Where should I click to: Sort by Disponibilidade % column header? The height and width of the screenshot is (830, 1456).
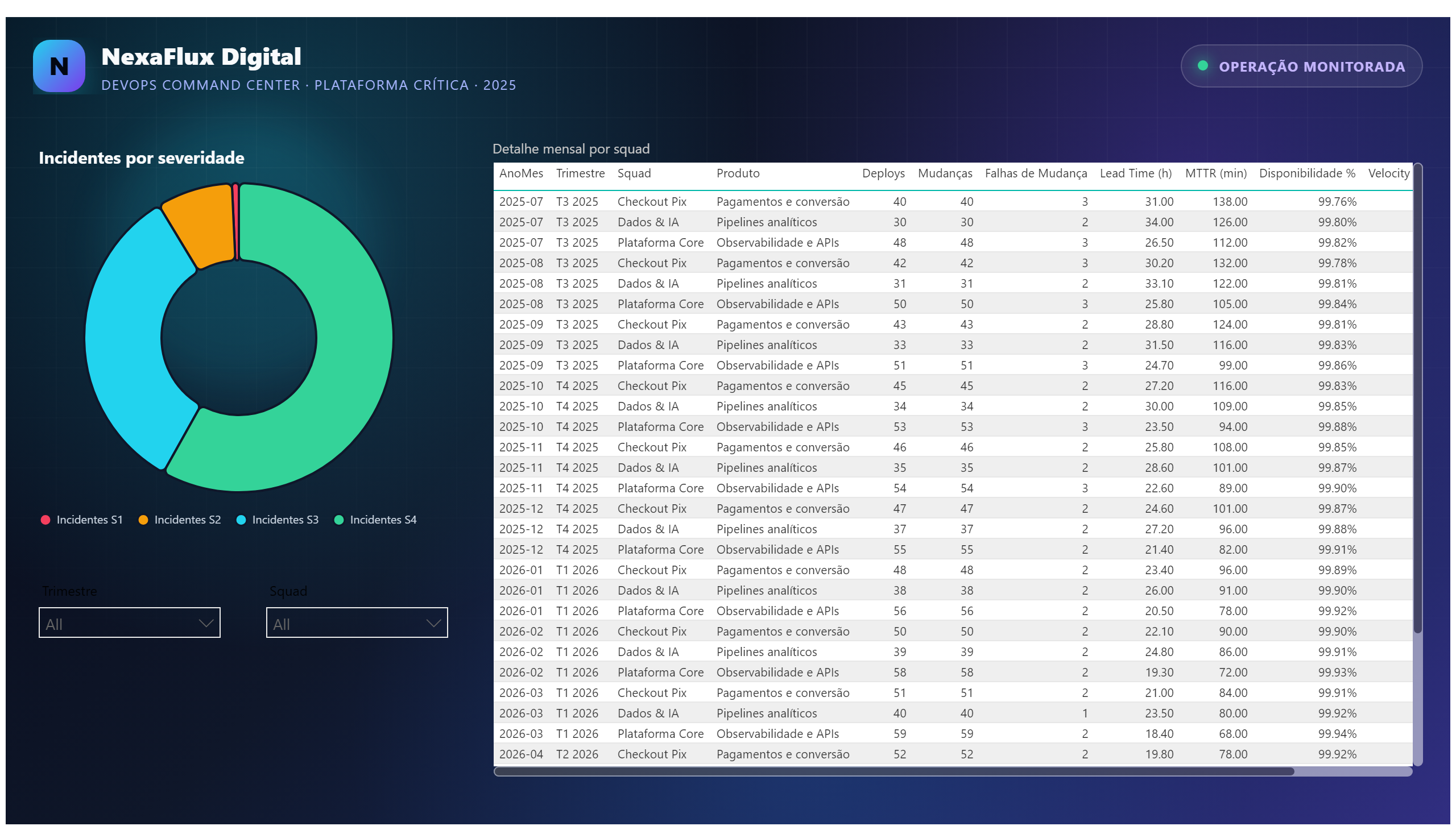pos(1306,173)
